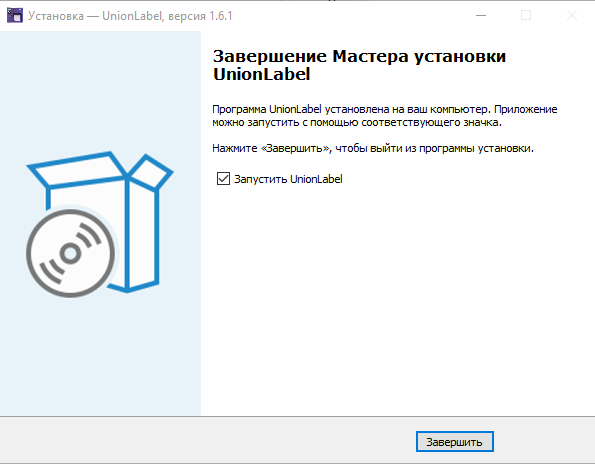
Task: Click the Завершение Мастера установки heading
Action: [x=359, y=56]
